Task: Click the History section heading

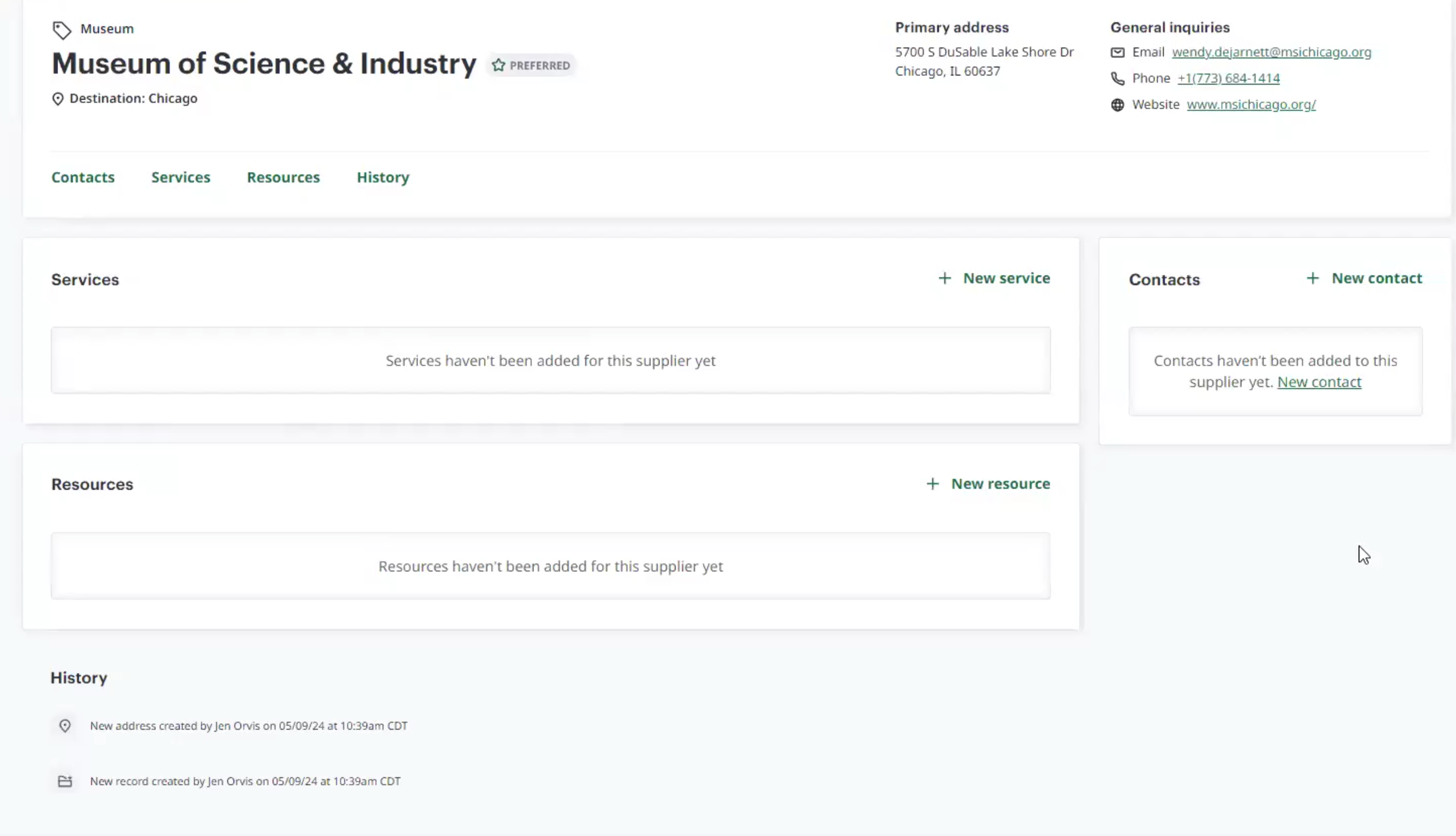Action: click(x=79, y=678)
